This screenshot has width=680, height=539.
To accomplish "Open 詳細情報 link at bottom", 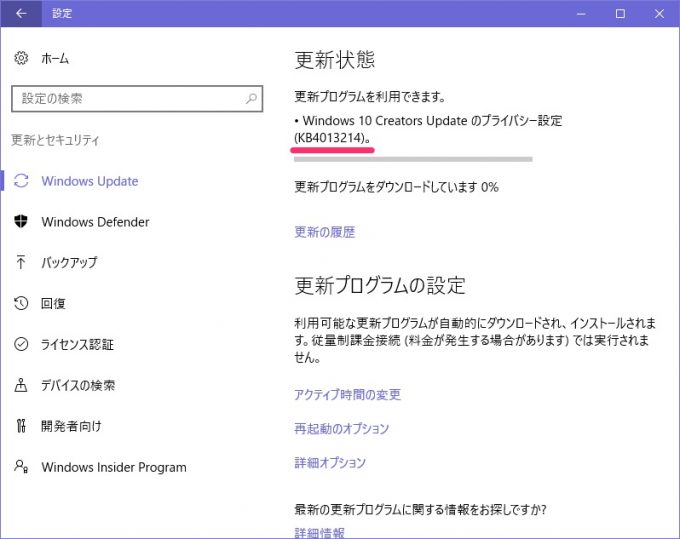I will click(x=319, y=532).
